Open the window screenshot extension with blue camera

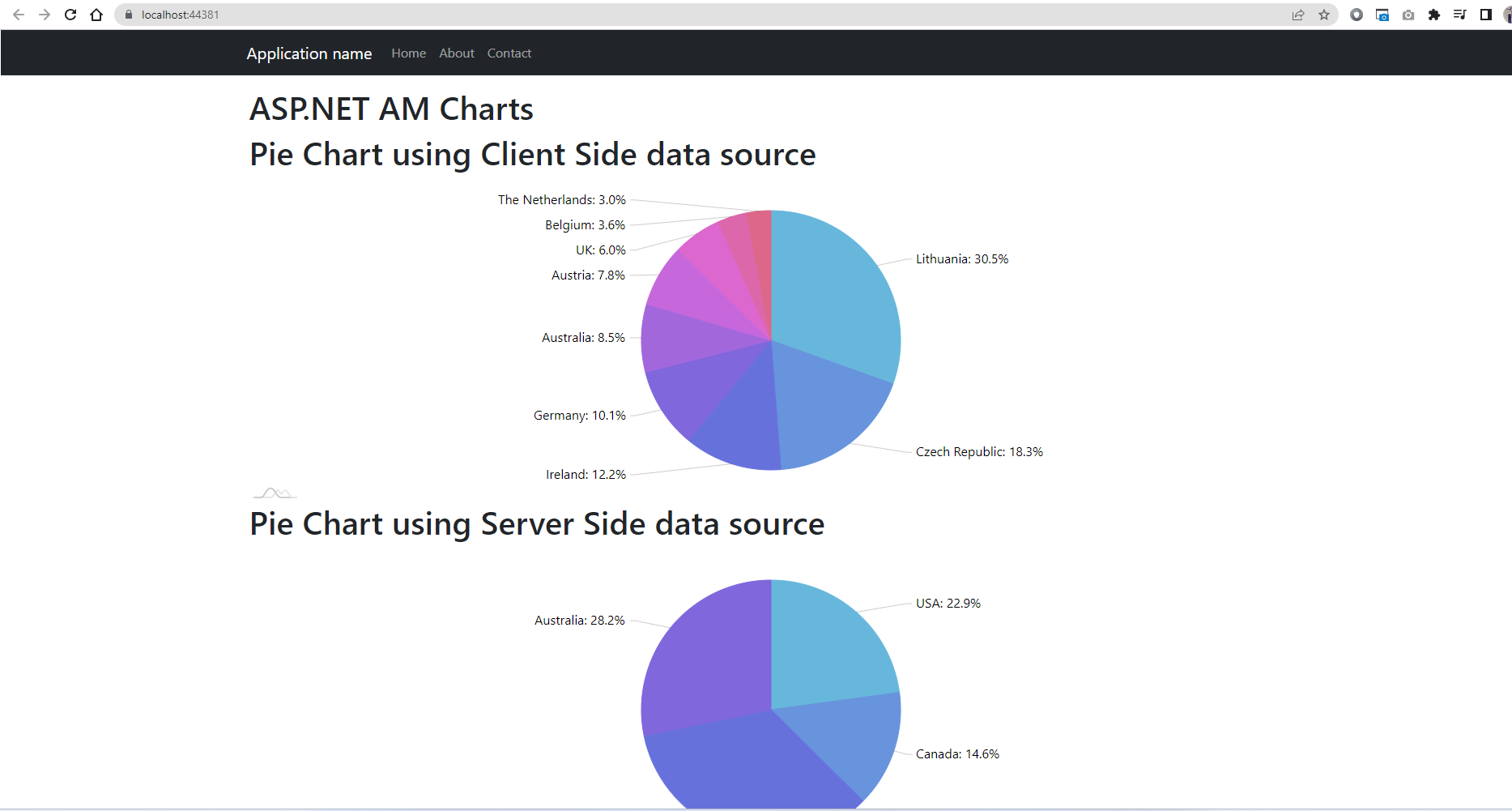[1382, 15]
